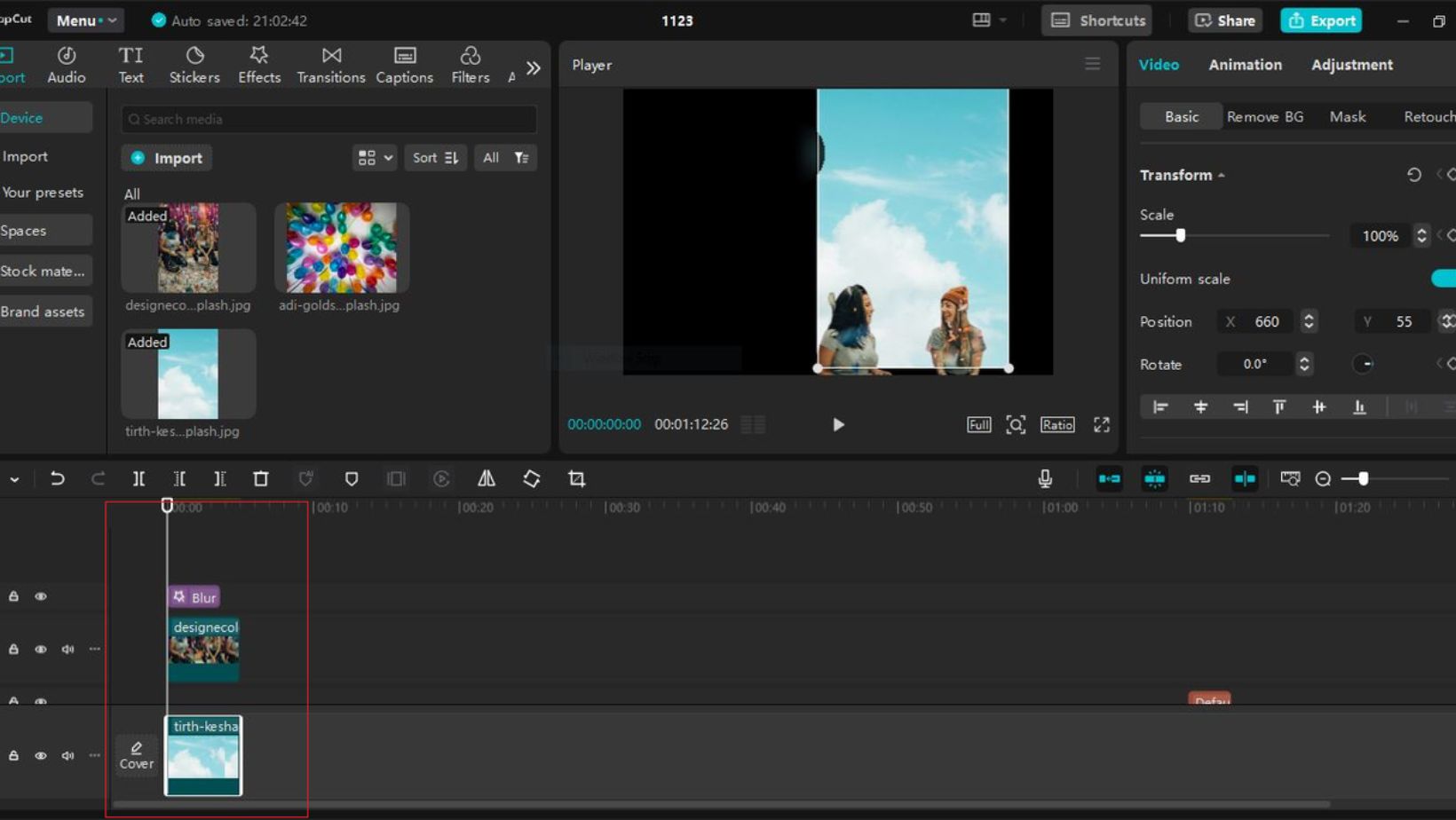Switch to the Animation tab
This screenshot has width=1456, height=820.
coord(1245,65)
